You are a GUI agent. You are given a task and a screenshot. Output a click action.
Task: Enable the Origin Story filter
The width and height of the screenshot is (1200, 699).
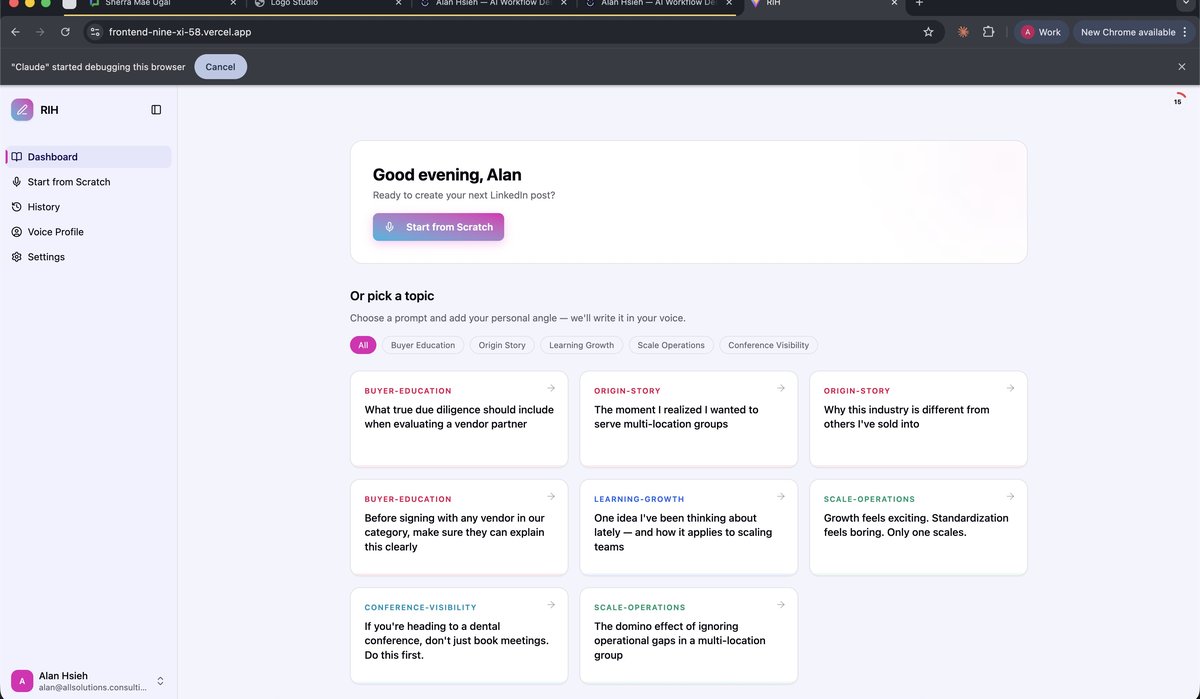501,344
